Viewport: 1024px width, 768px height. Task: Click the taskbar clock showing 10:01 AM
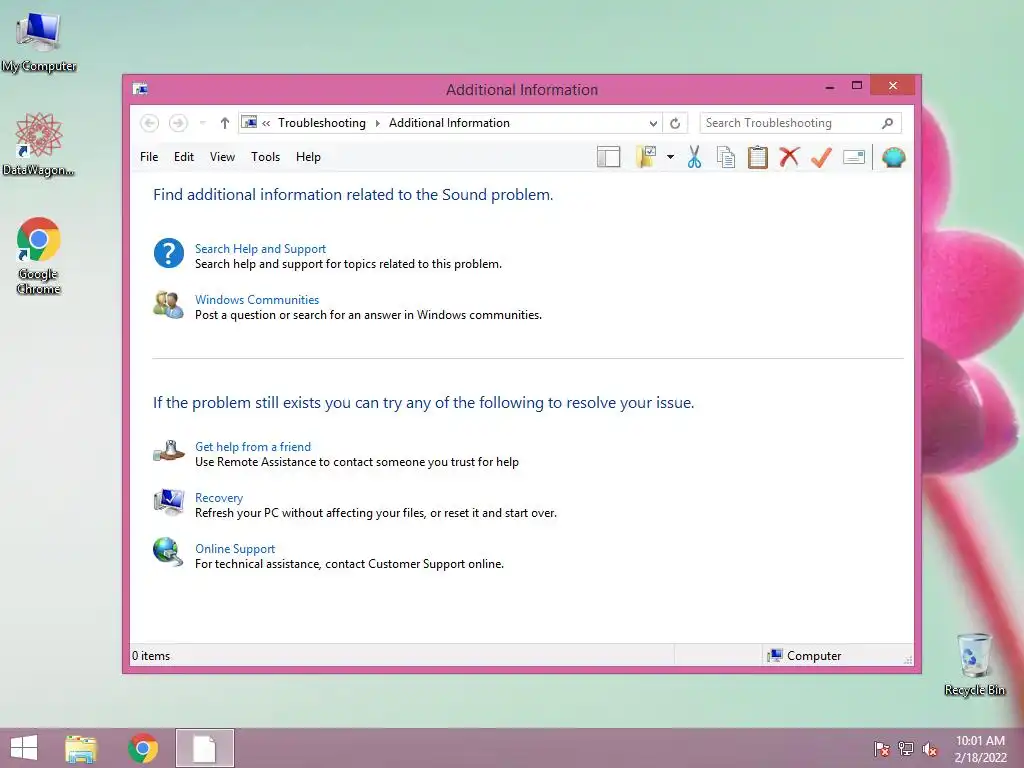point(980,749)
